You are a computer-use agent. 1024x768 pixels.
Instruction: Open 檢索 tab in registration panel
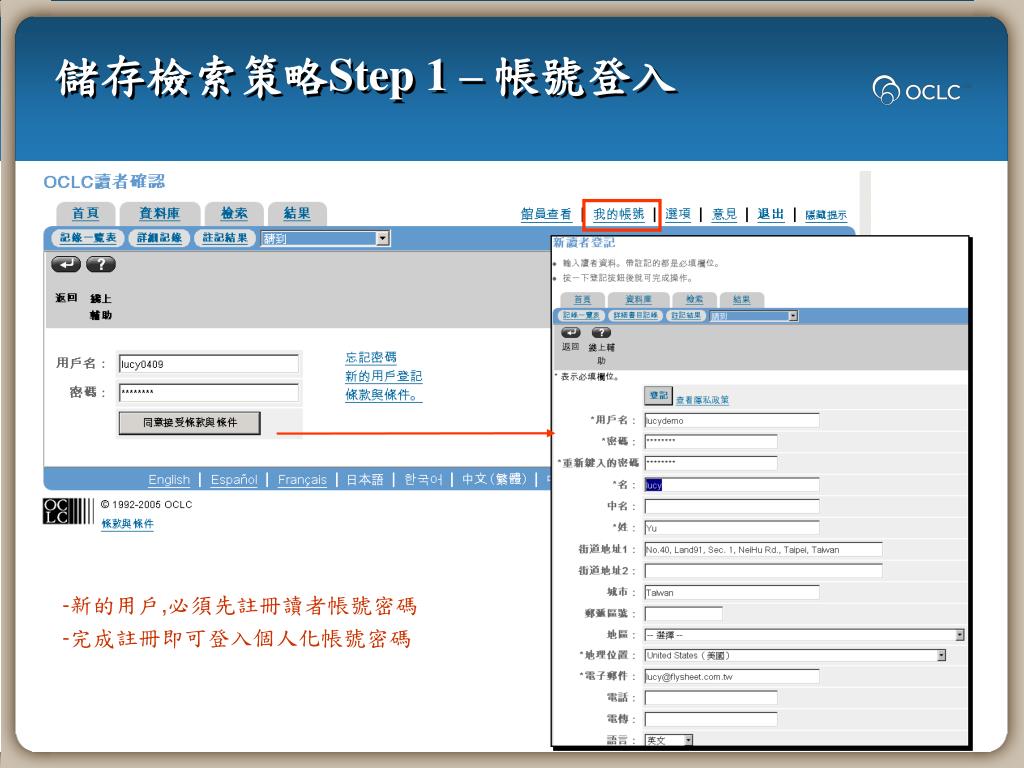tap(694, 299)
